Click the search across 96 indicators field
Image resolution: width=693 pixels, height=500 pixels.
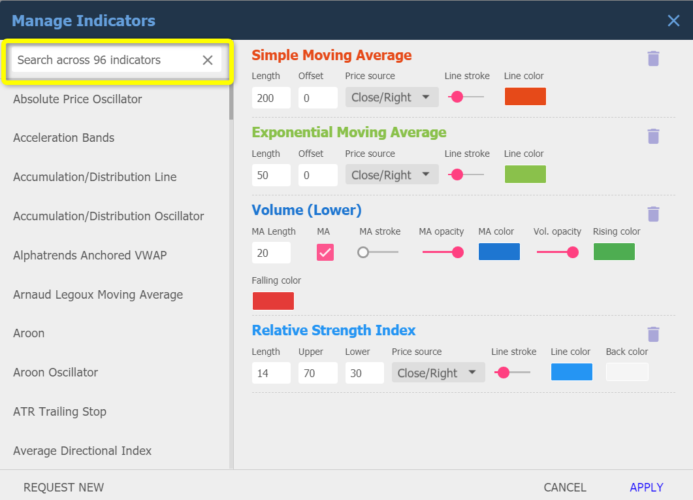click(x=105, y=60)
